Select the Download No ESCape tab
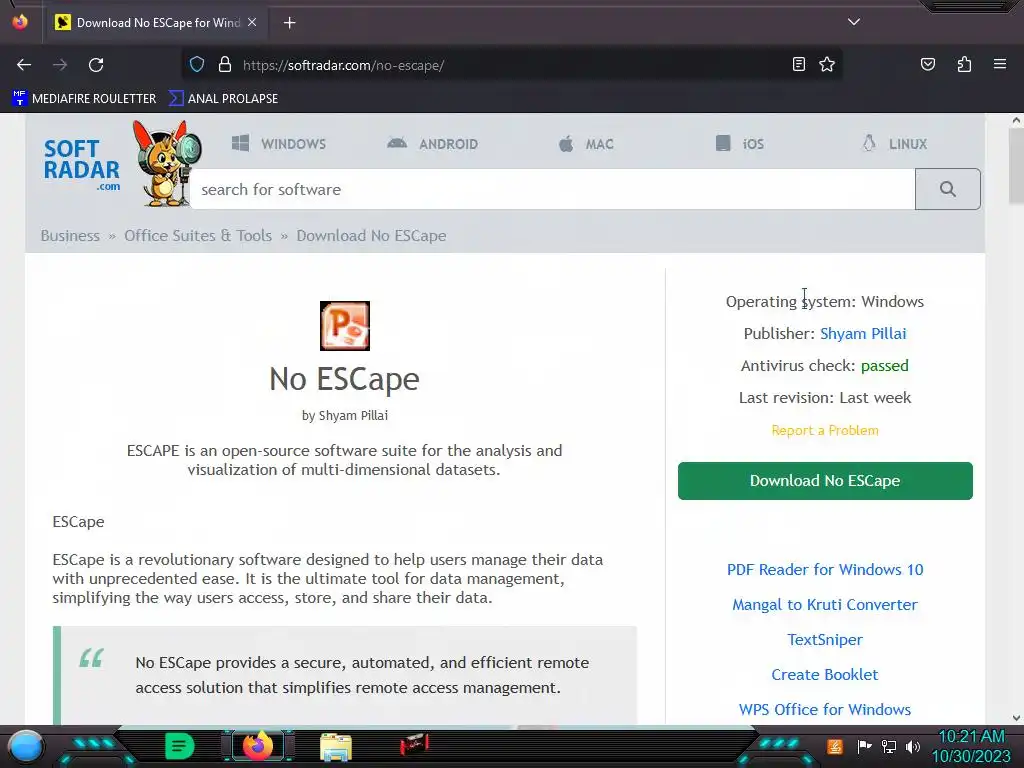Image resolution: width=1024 pixels, height=768 pixels. click(157, 23)
